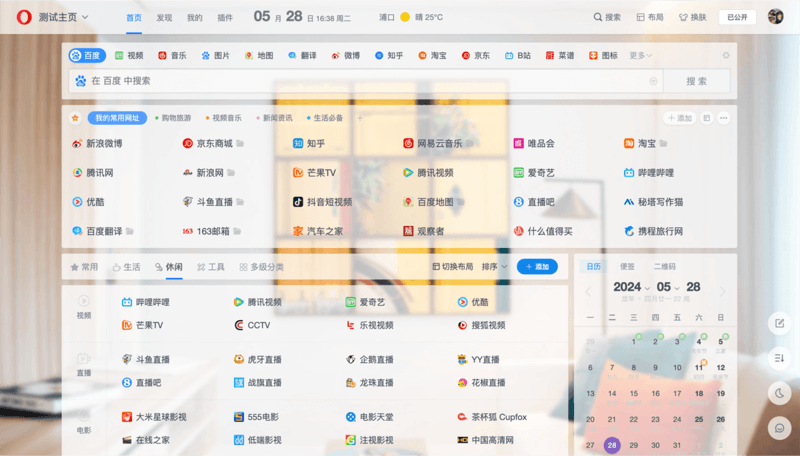
Task: Click the 添加 button in bookmarks panel
Action: (x=680, y=118)
